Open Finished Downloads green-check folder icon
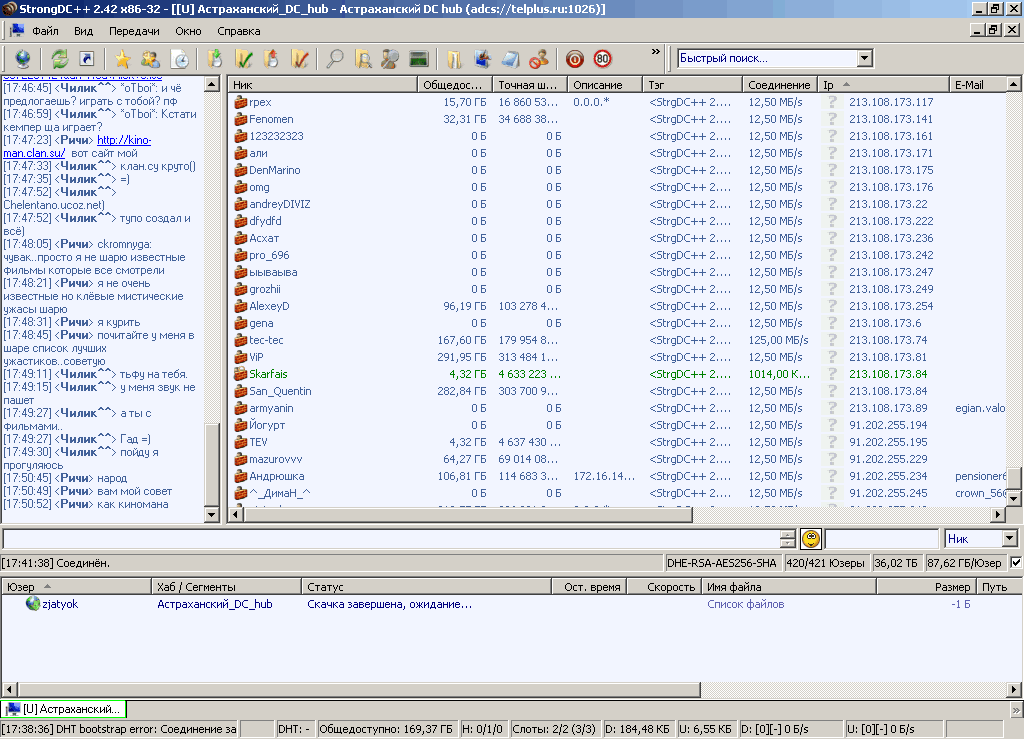 click(x=244, y=59)
